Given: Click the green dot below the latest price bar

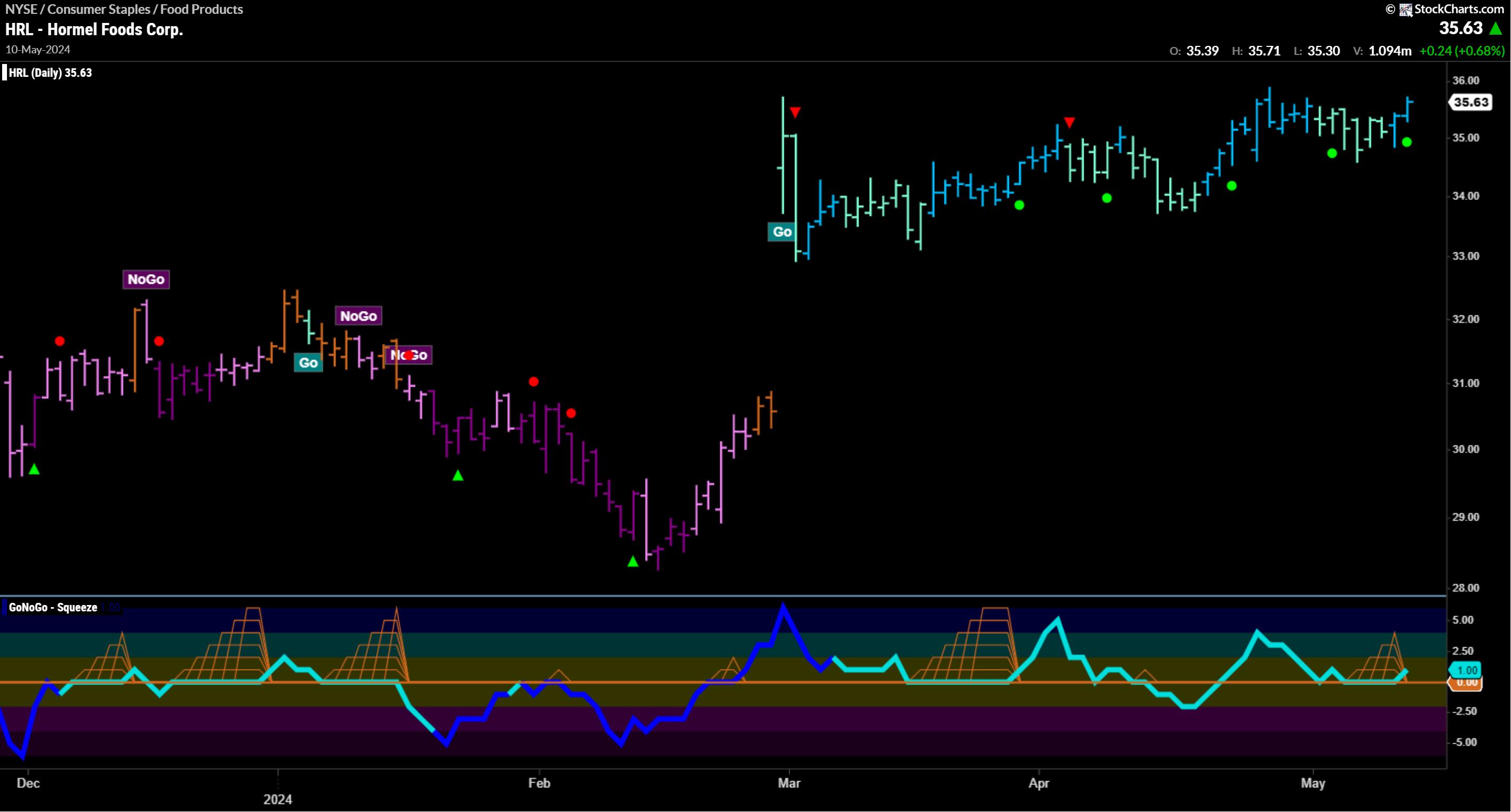Looking at the screenshot, I should click(1406, 142).
